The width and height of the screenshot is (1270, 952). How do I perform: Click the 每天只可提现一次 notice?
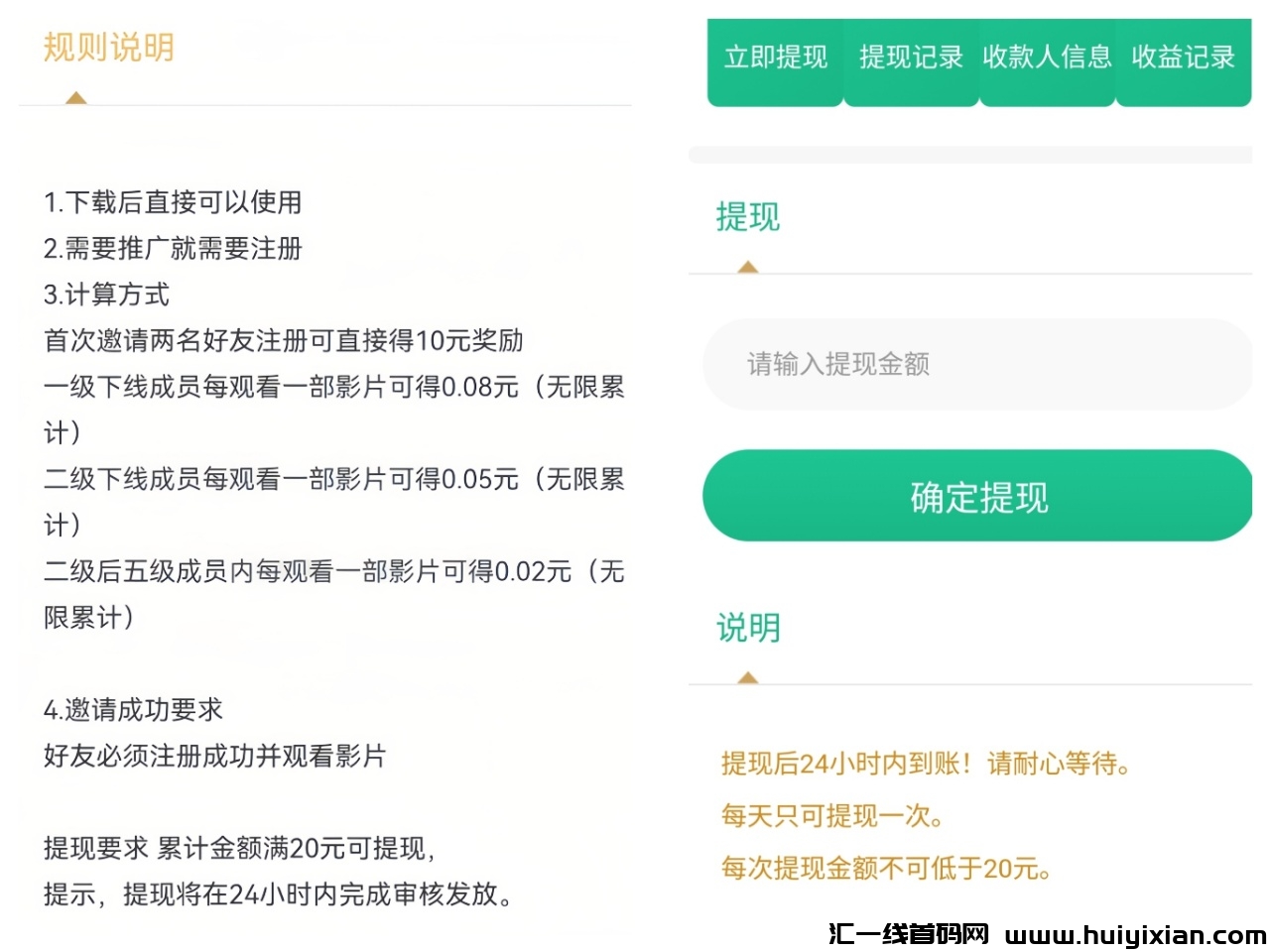[x=831, y=816]
